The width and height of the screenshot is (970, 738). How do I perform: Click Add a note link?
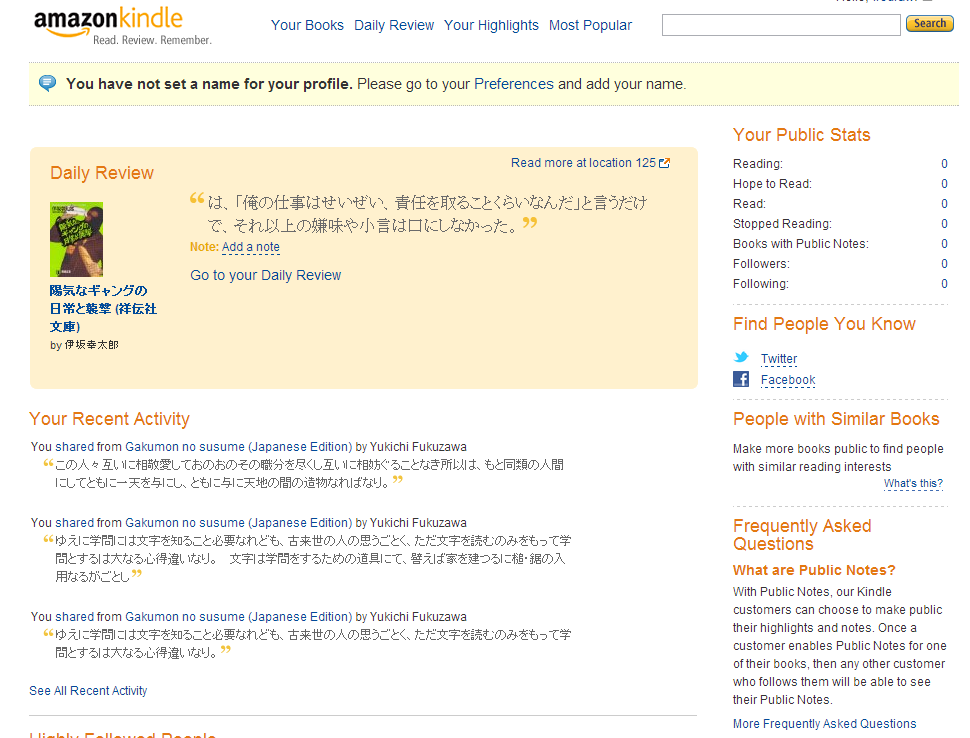click(x=251, y=247)
